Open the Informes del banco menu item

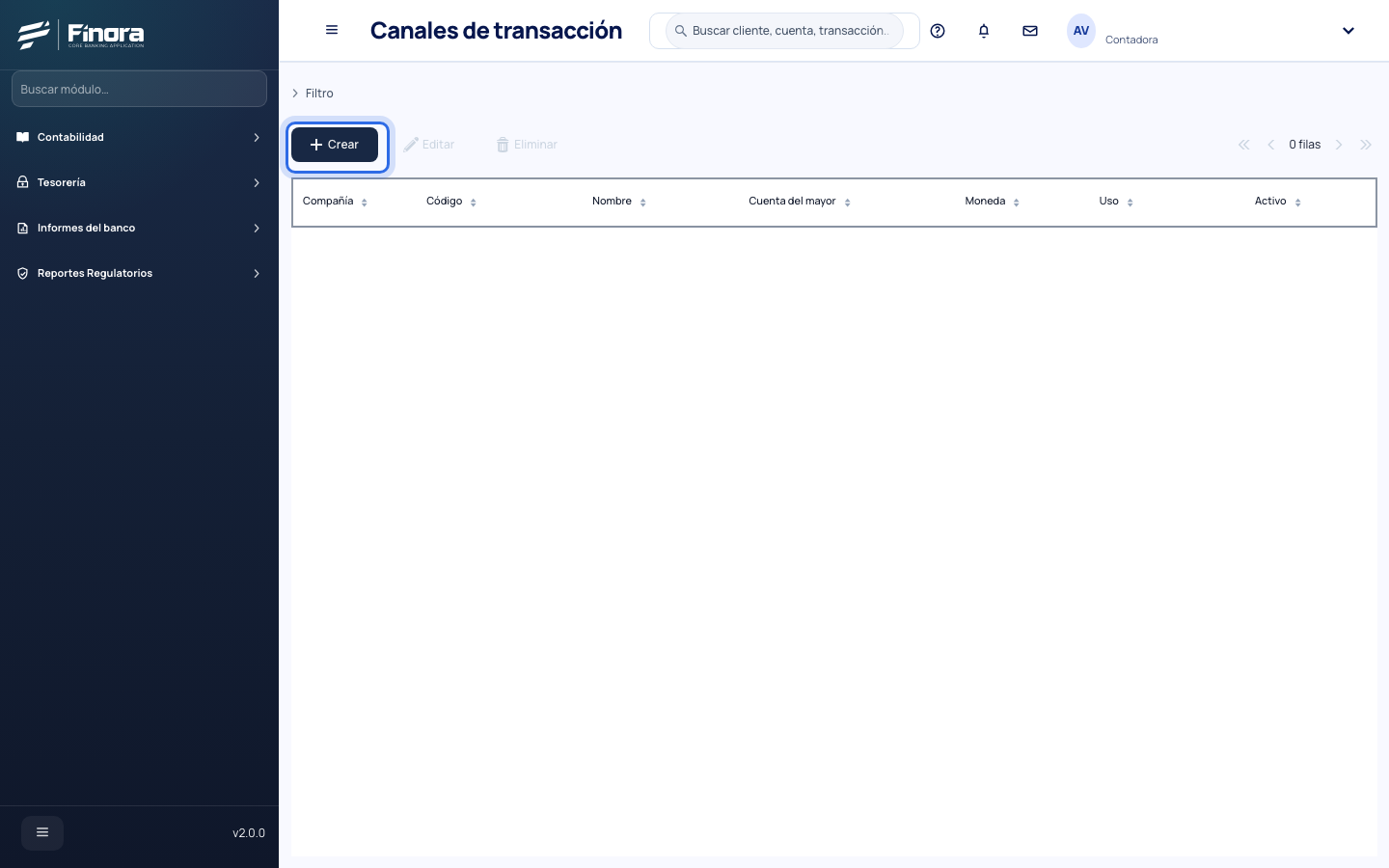(139, 228)
